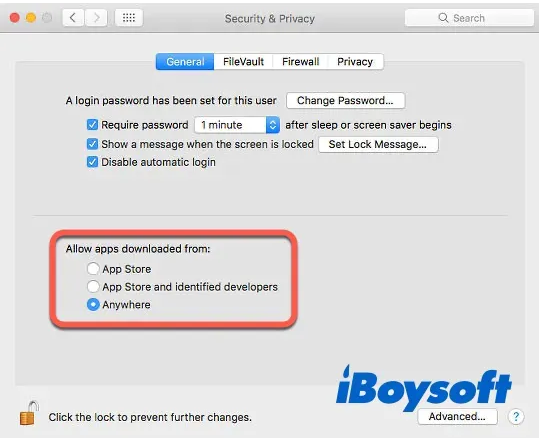Switch to the Privacy tab
The width and height of the screenshot is (540, 439).
(355, 62)
